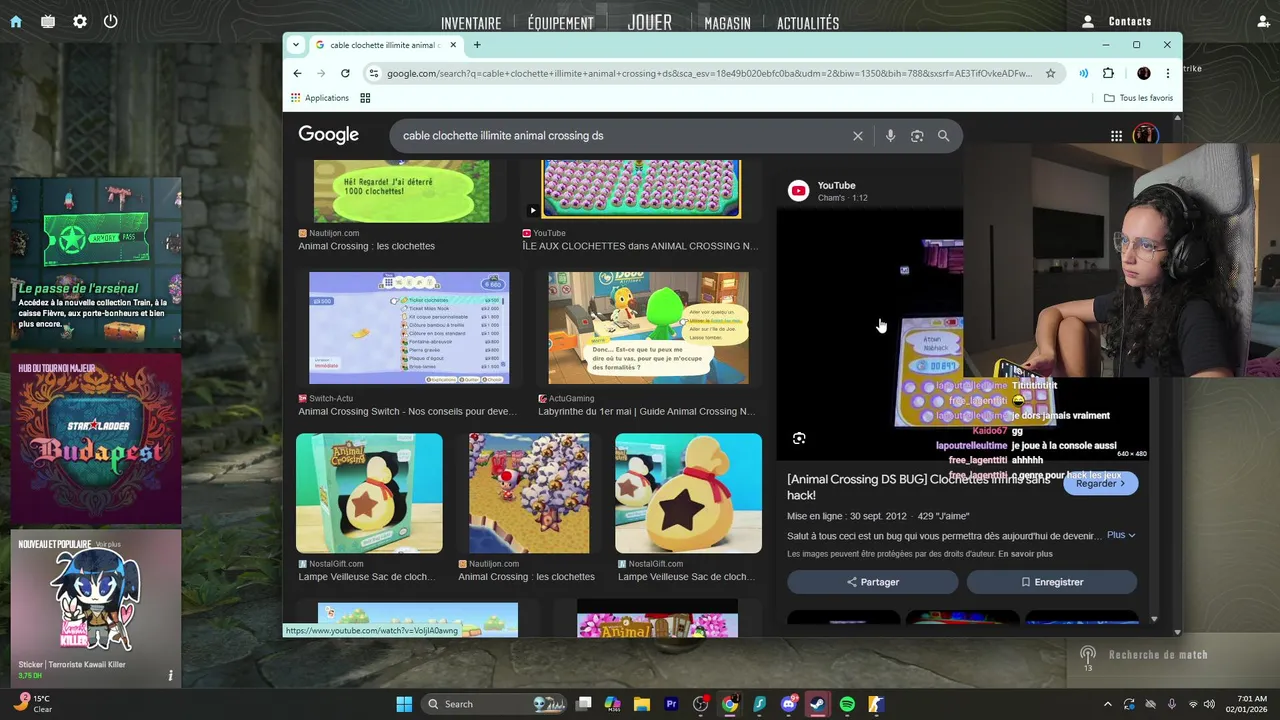The width and height of the screenshot is (1280, 720).
Task: Click the tab groups grid icon
Action: pos(365,98)
